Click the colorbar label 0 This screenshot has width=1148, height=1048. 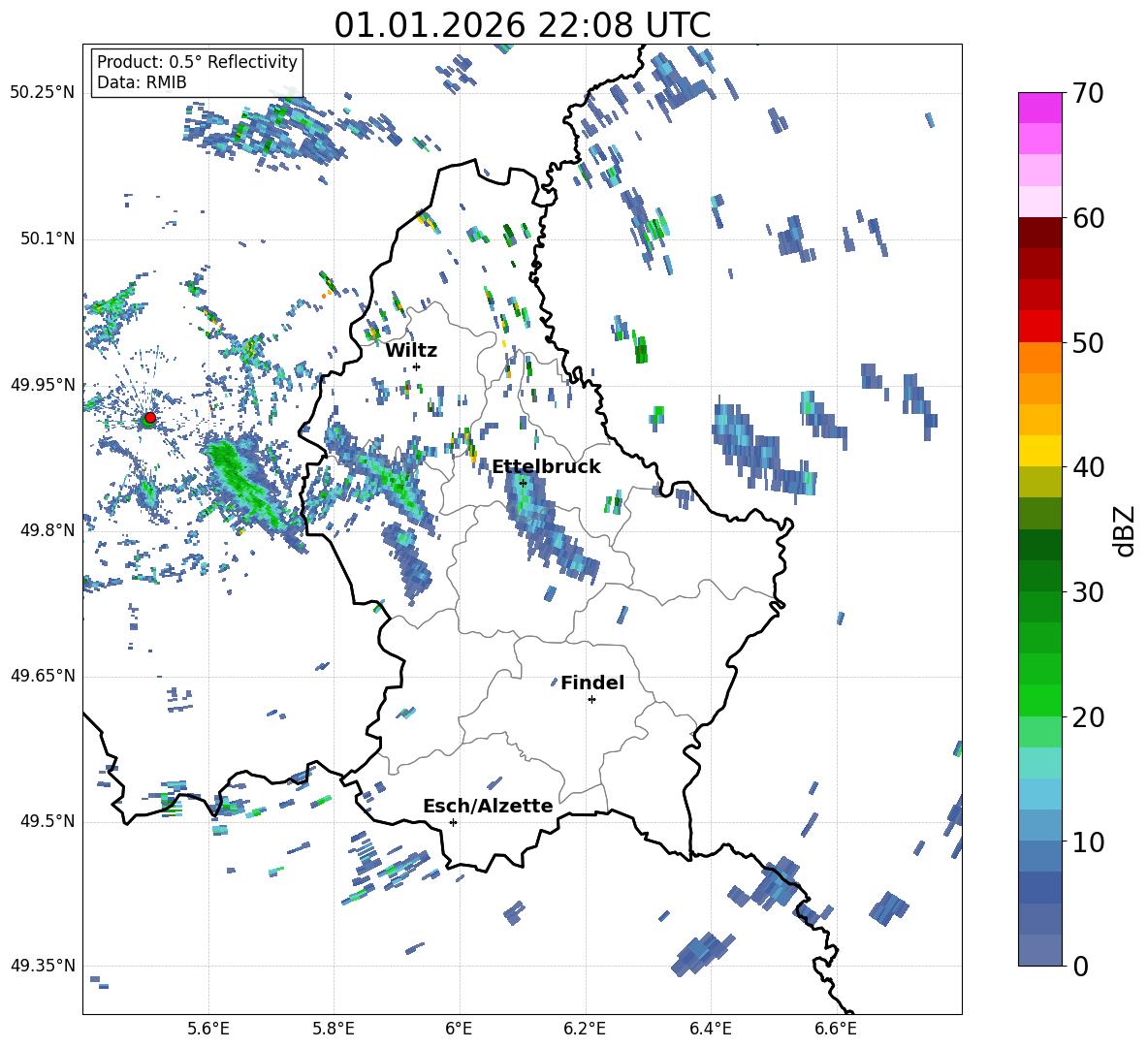tap(1080, 967)
